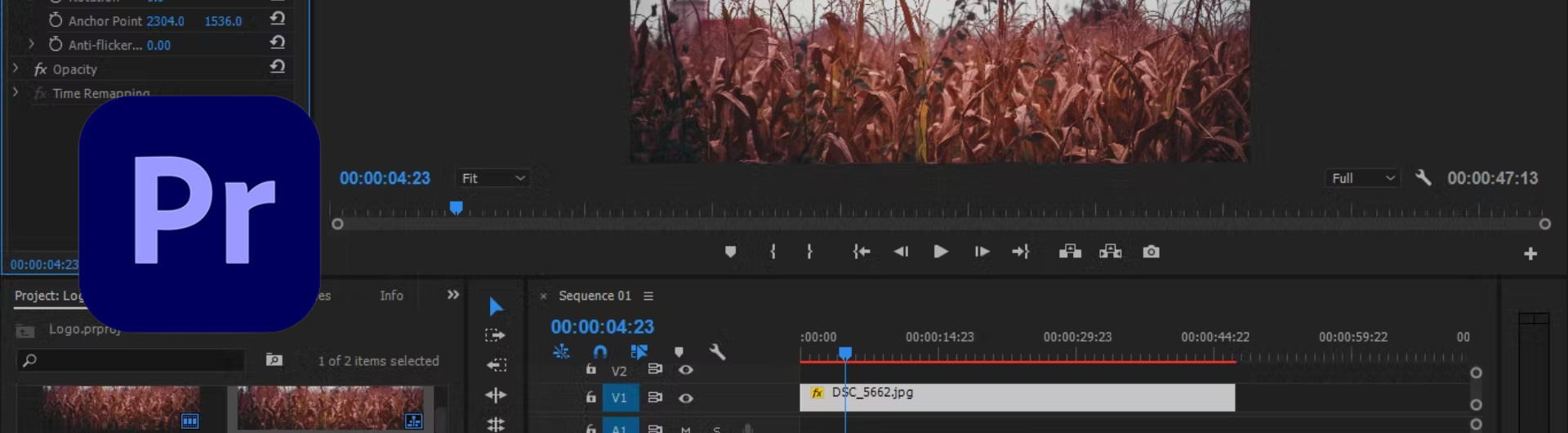Viewport: 1568px width, 433px height.
Task: Select the Selection tool arrow
Action: pos(496,306)
